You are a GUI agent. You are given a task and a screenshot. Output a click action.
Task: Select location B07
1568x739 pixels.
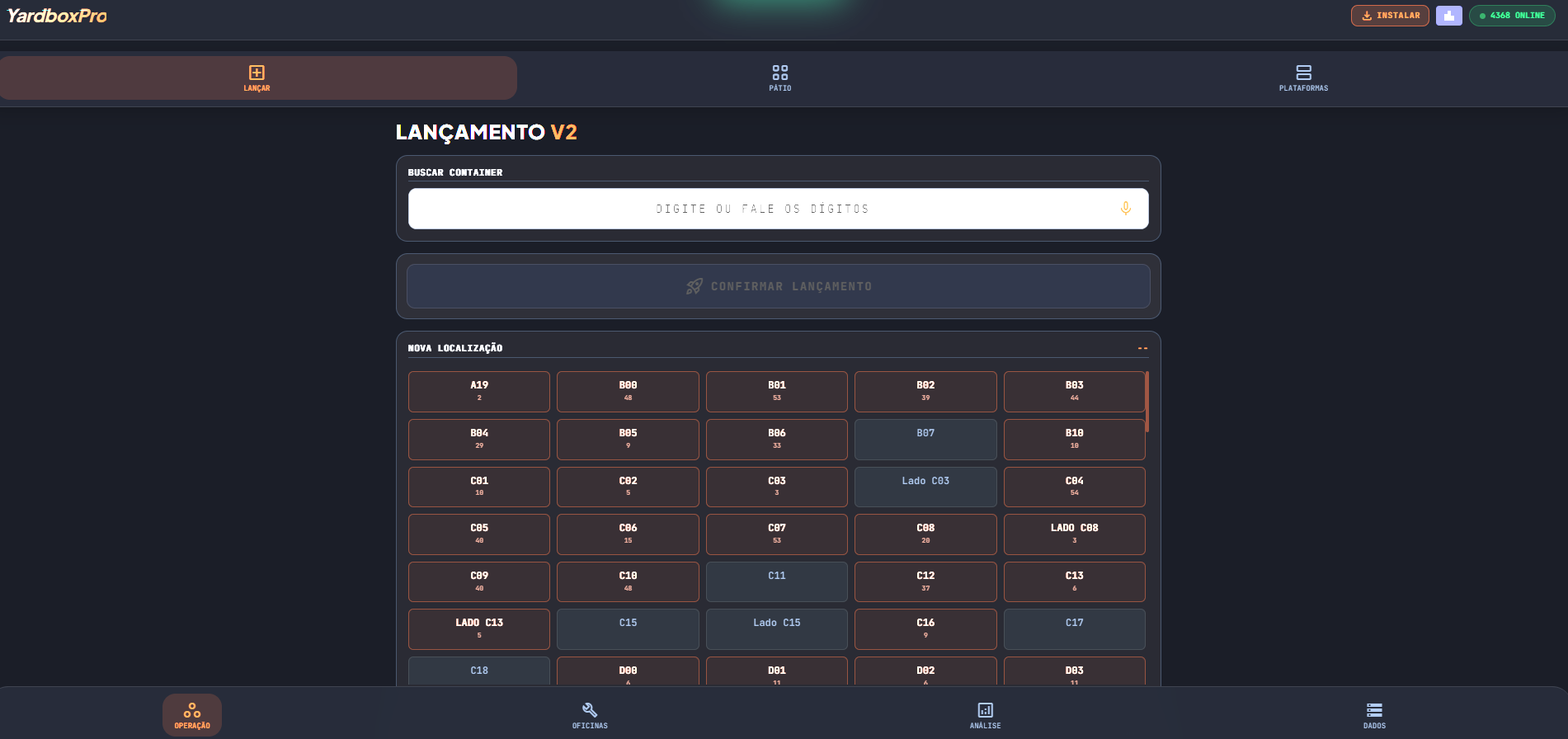point(925,439)
